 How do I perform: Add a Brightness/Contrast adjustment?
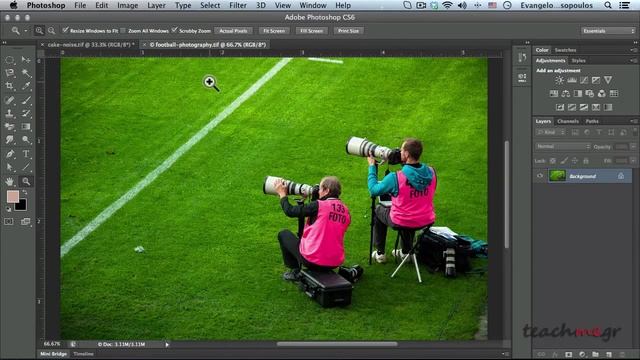559,80
